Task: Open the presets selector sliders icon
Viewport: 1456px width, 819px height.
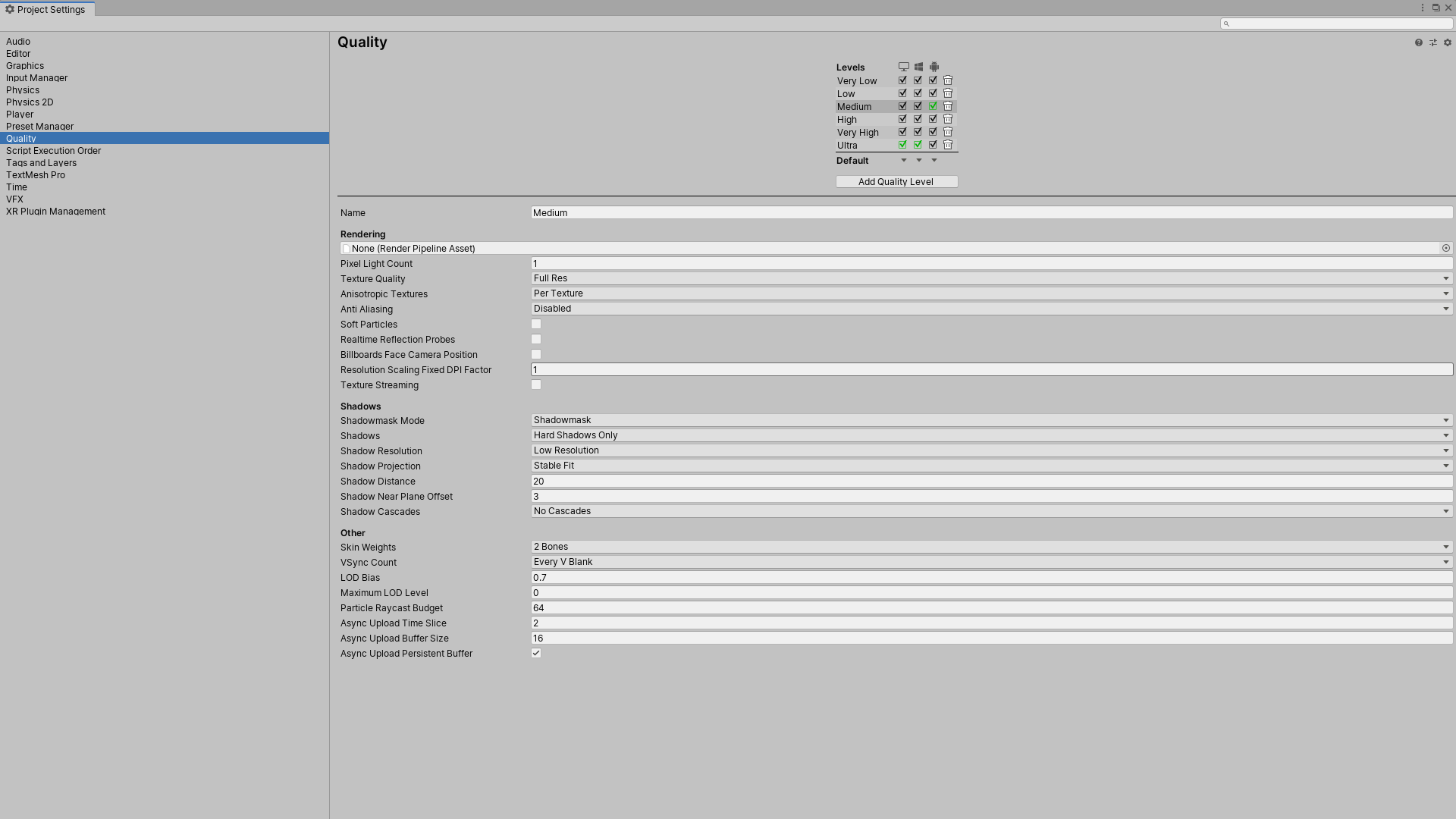Action: coord(1433,42)
